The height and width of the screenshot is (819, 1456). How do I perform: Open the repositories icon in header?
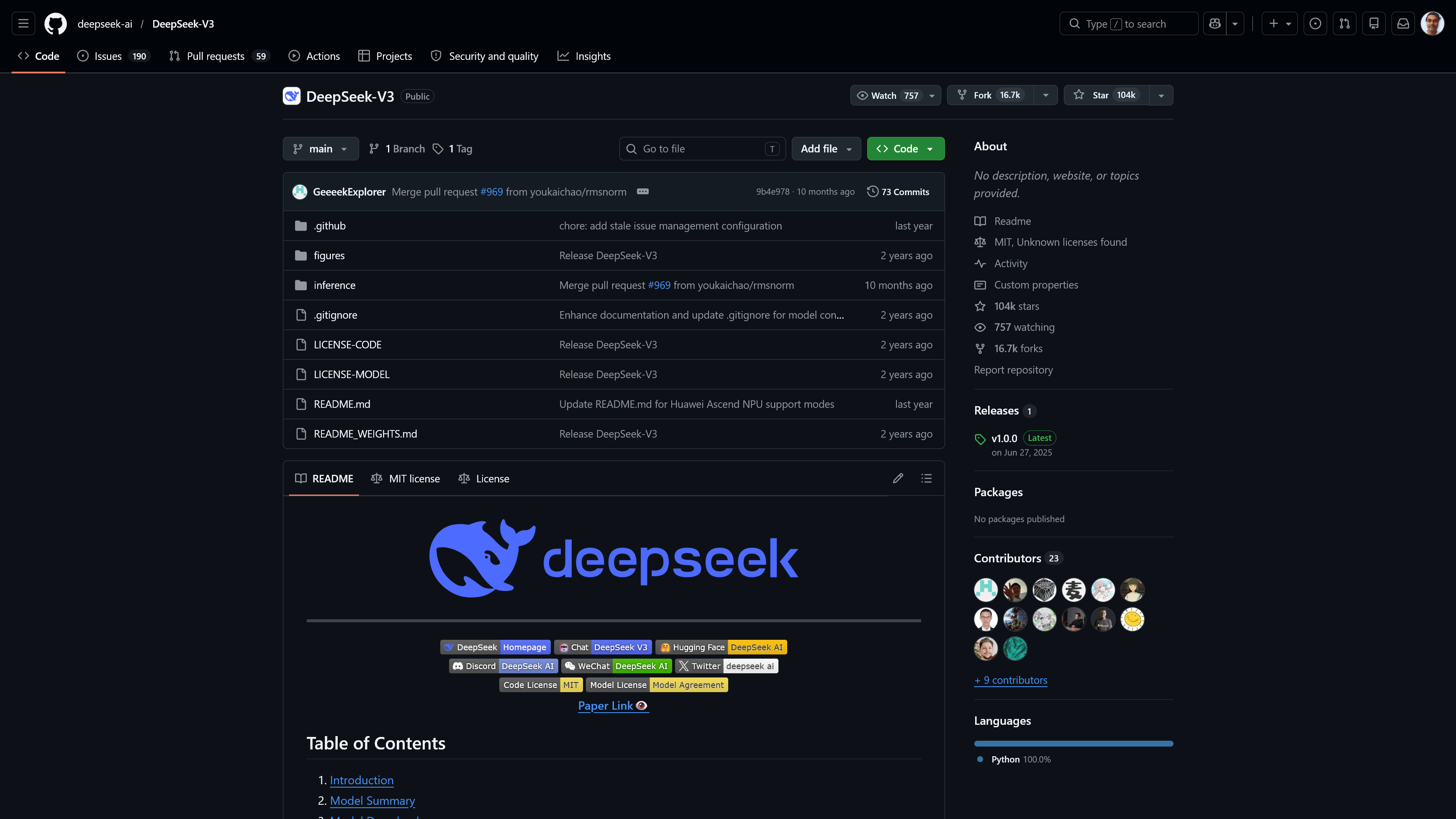tap(1374, 24)
